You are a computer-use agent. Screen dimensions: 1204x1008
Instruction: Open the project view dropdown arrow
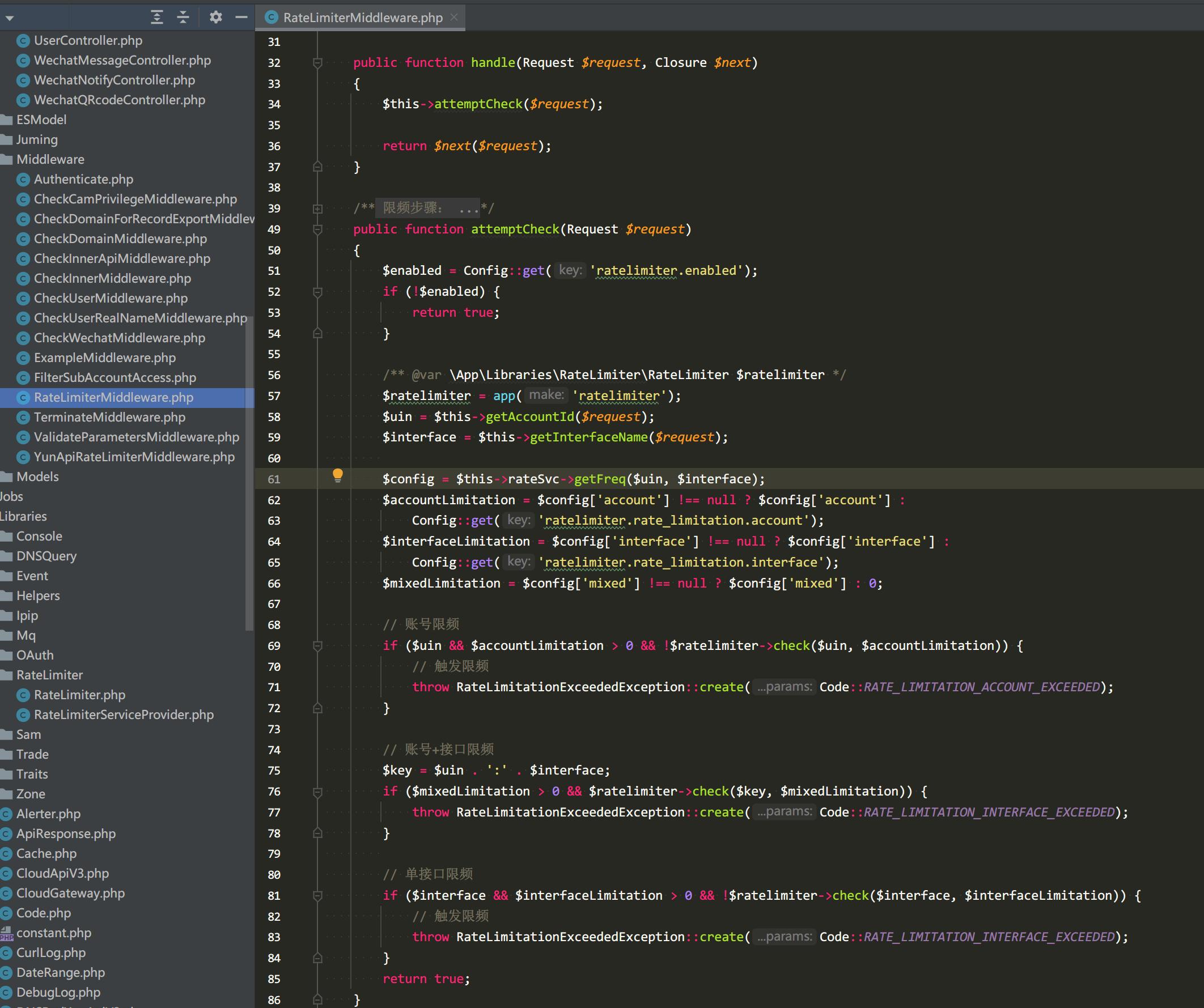click(x=10, y=18)
